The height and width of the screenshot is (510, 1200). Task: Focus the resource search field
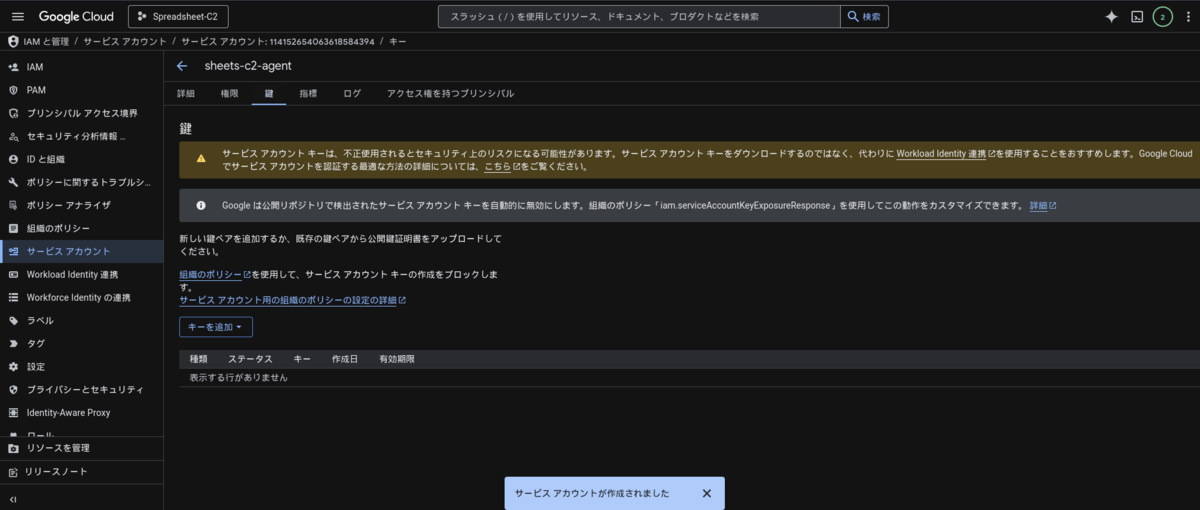639,17
